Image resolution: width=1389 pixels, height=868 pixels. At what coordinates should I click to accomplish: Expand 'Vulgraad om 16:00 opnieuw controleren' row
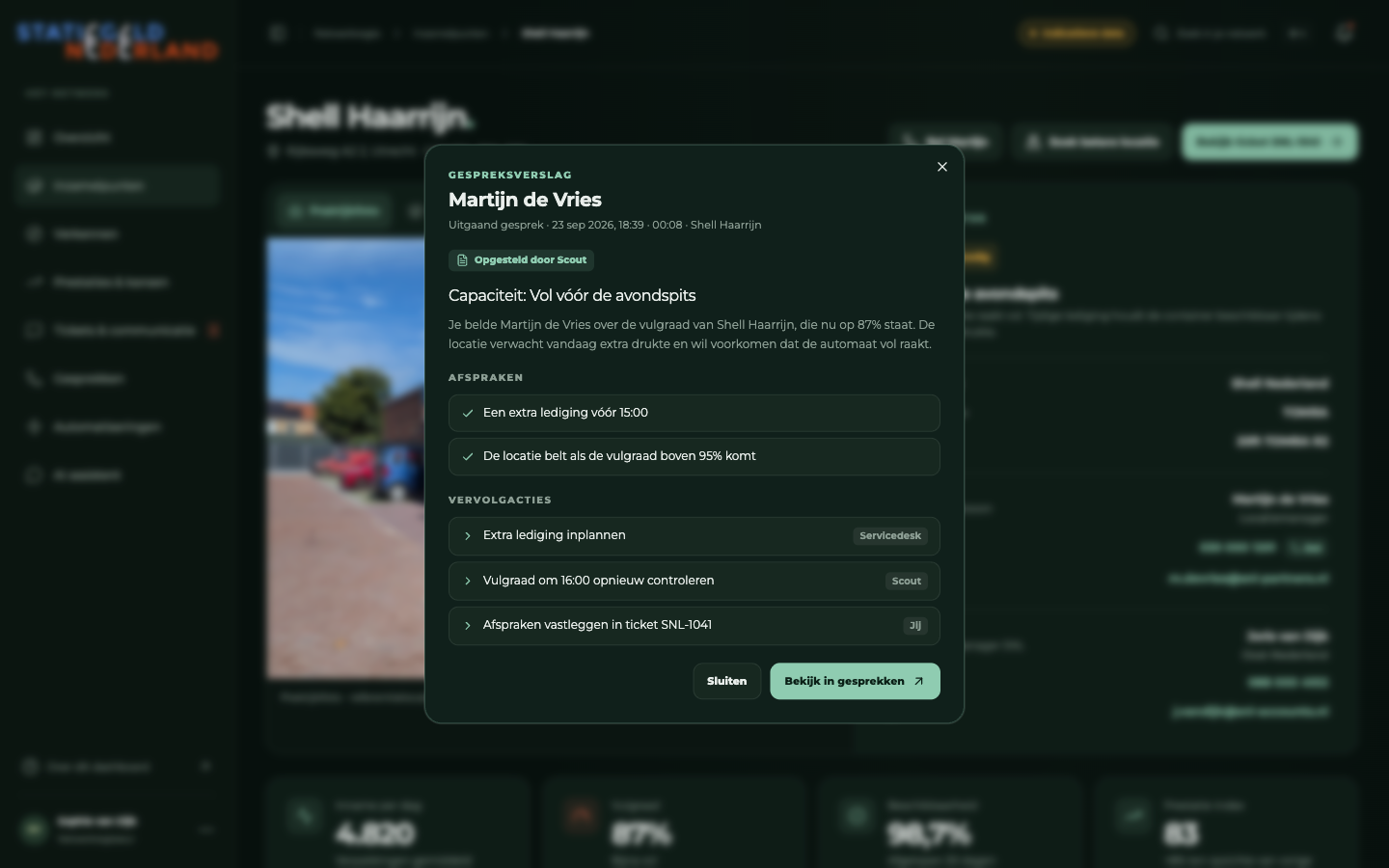click(694, 581)
